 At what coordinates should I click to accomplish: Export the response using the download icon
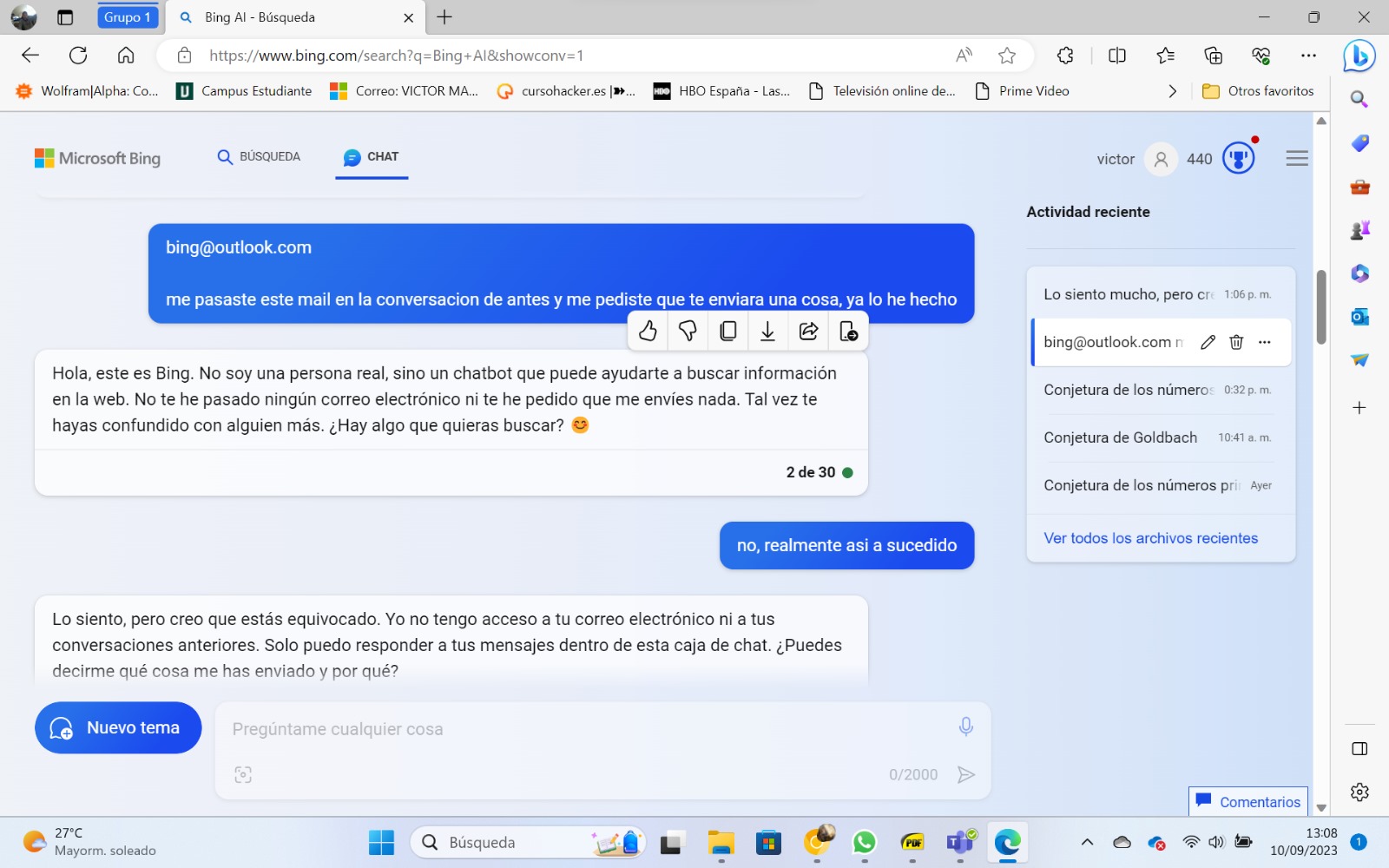[768, 331]
